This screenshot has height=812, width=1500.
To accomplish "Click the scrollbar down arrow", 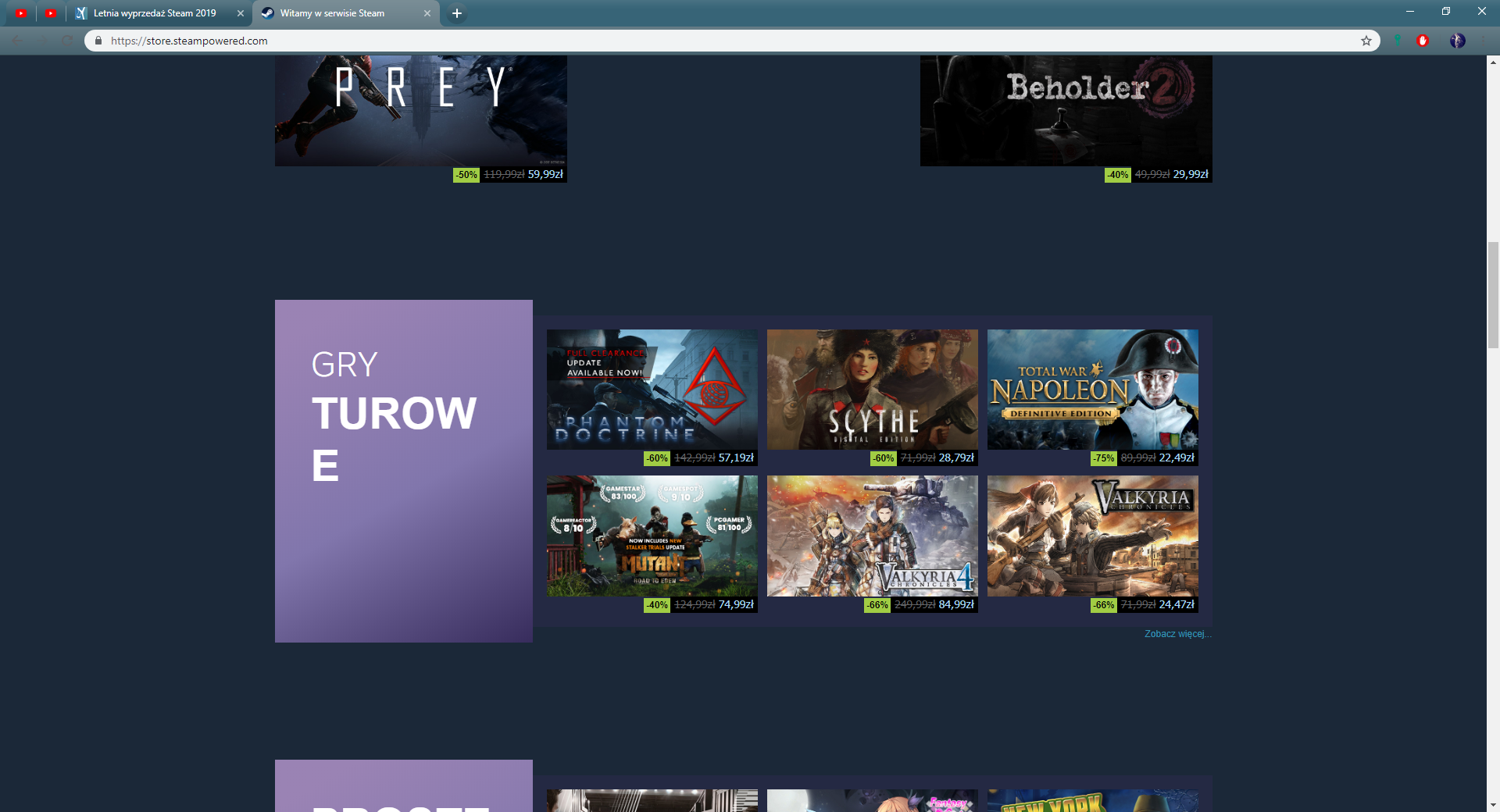I will click(x=1493, y=805).
